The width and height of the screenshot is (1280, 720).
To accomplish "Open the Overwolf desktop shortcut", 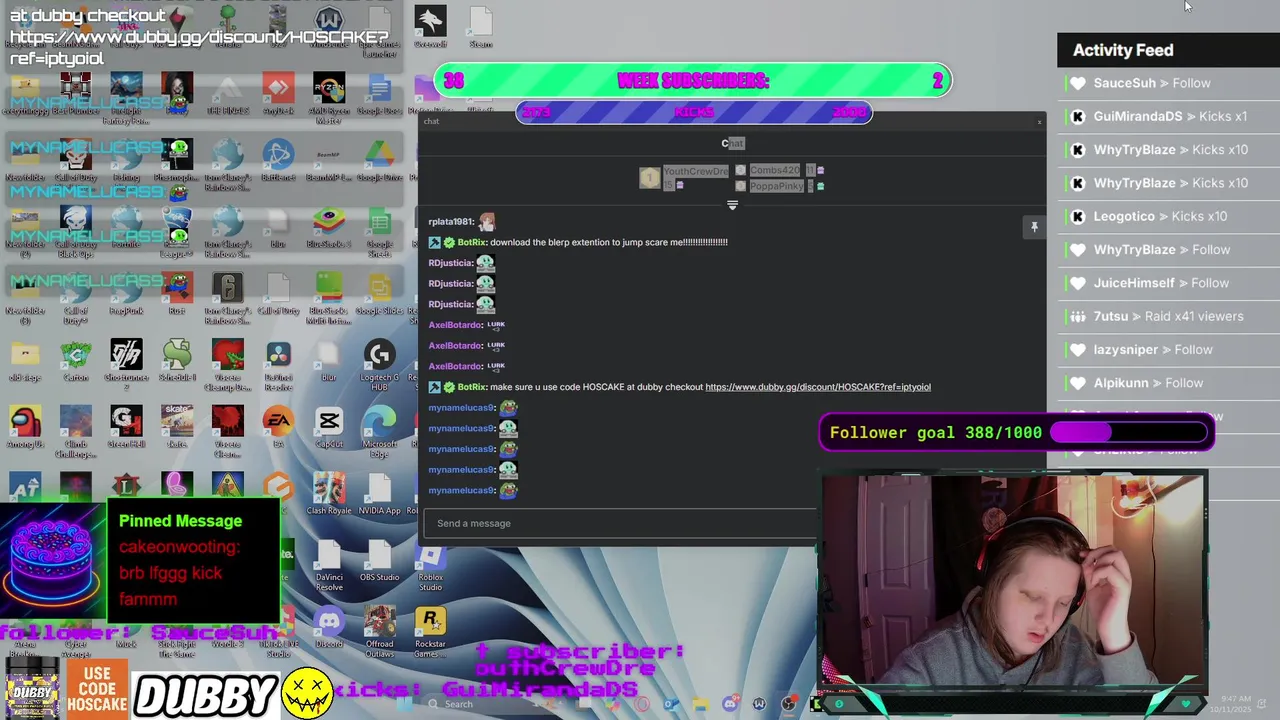I will pyautogui.click(x=430, y=27).
